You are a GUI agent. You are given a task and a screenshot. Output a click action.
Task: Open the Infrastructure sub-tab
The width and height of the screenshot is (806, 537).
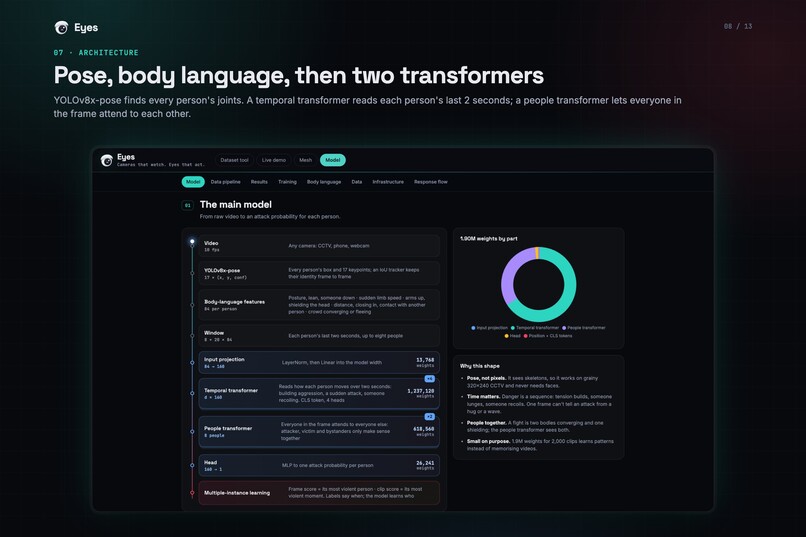pos(388,182)
